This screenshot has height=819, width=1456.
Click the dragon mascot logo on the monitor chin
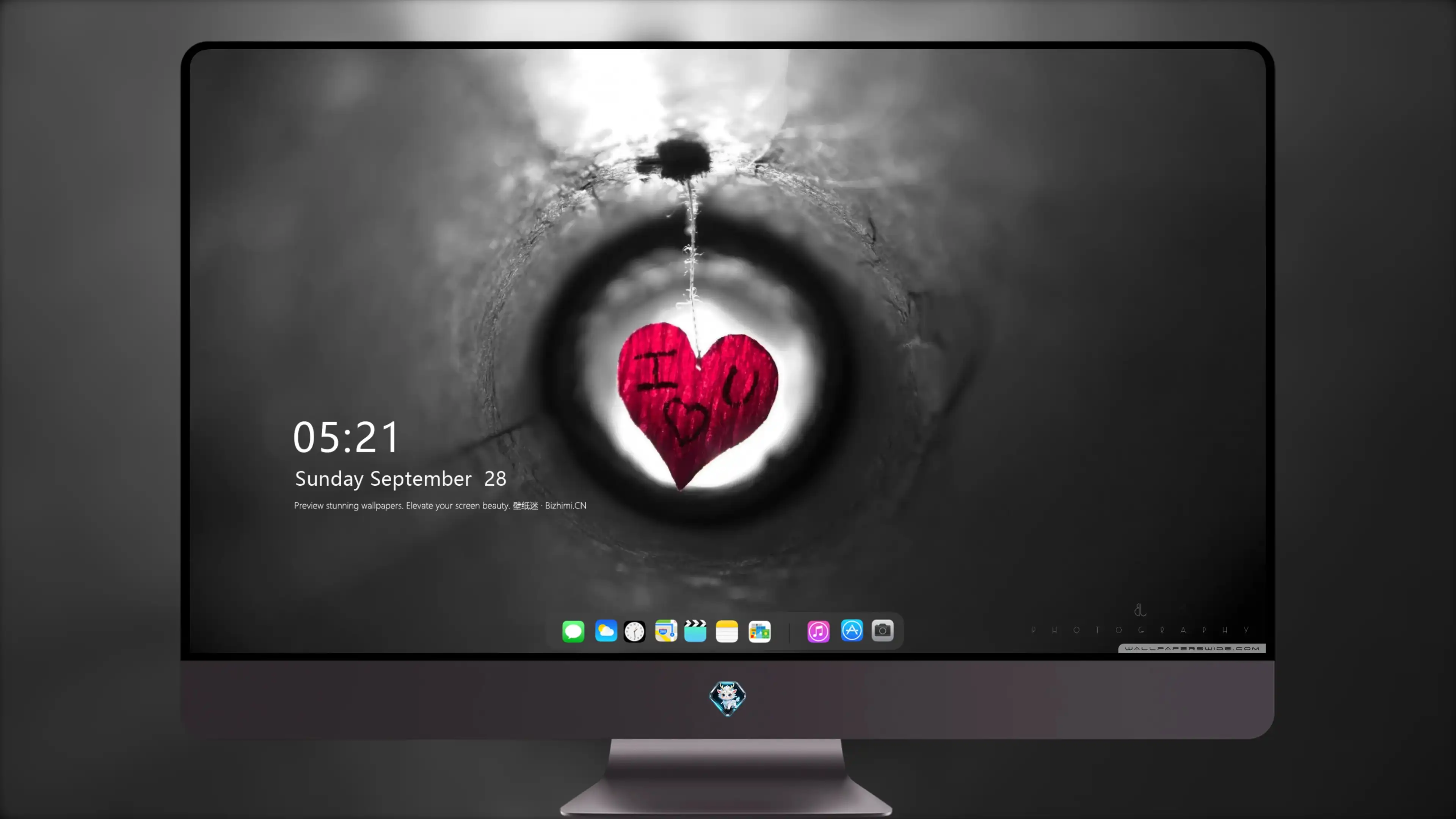coord(728,698)
